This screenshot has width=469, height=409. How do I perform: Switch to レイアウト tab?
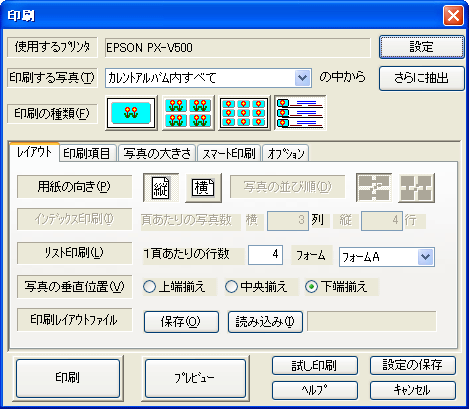pyautogui.click(x=34, y=153)
